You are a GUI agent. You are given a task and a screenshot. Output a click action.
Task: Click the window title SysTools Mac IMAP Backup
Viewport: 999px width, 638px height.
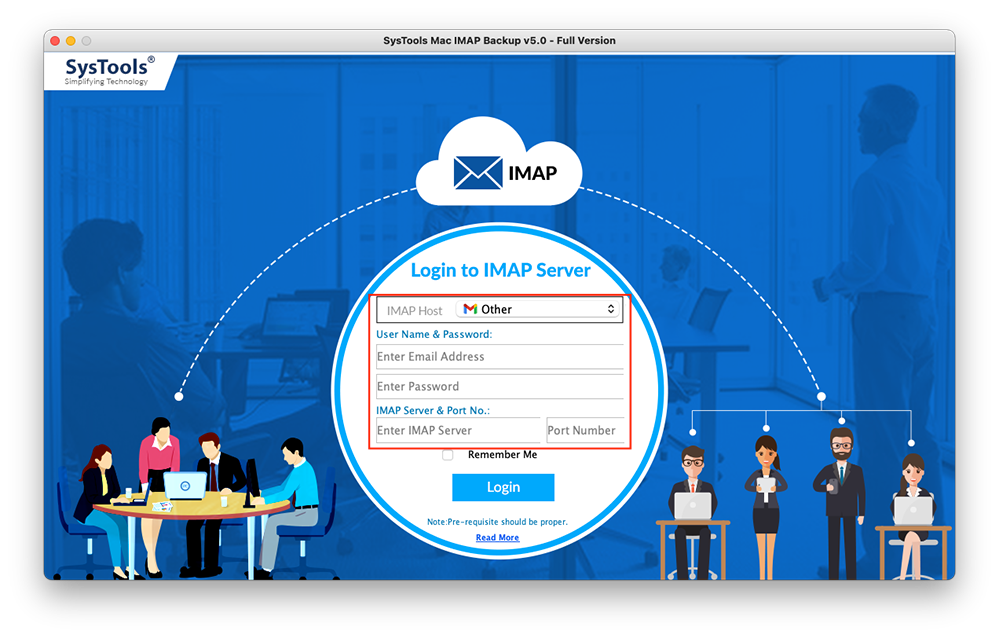tap(500, 40)
